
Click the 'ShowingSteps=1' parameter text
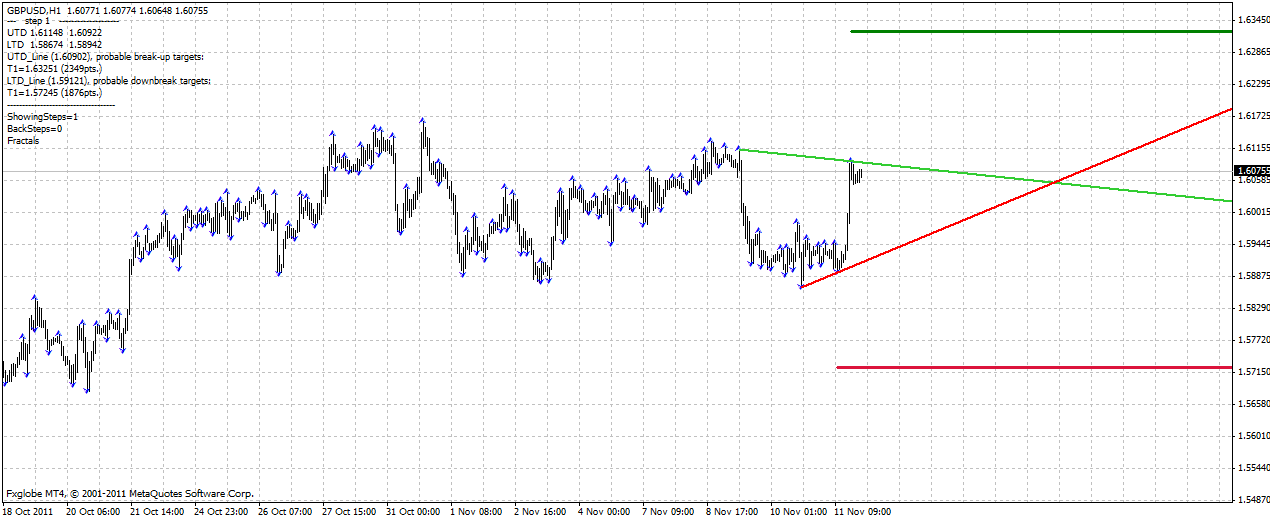(42, 117)
